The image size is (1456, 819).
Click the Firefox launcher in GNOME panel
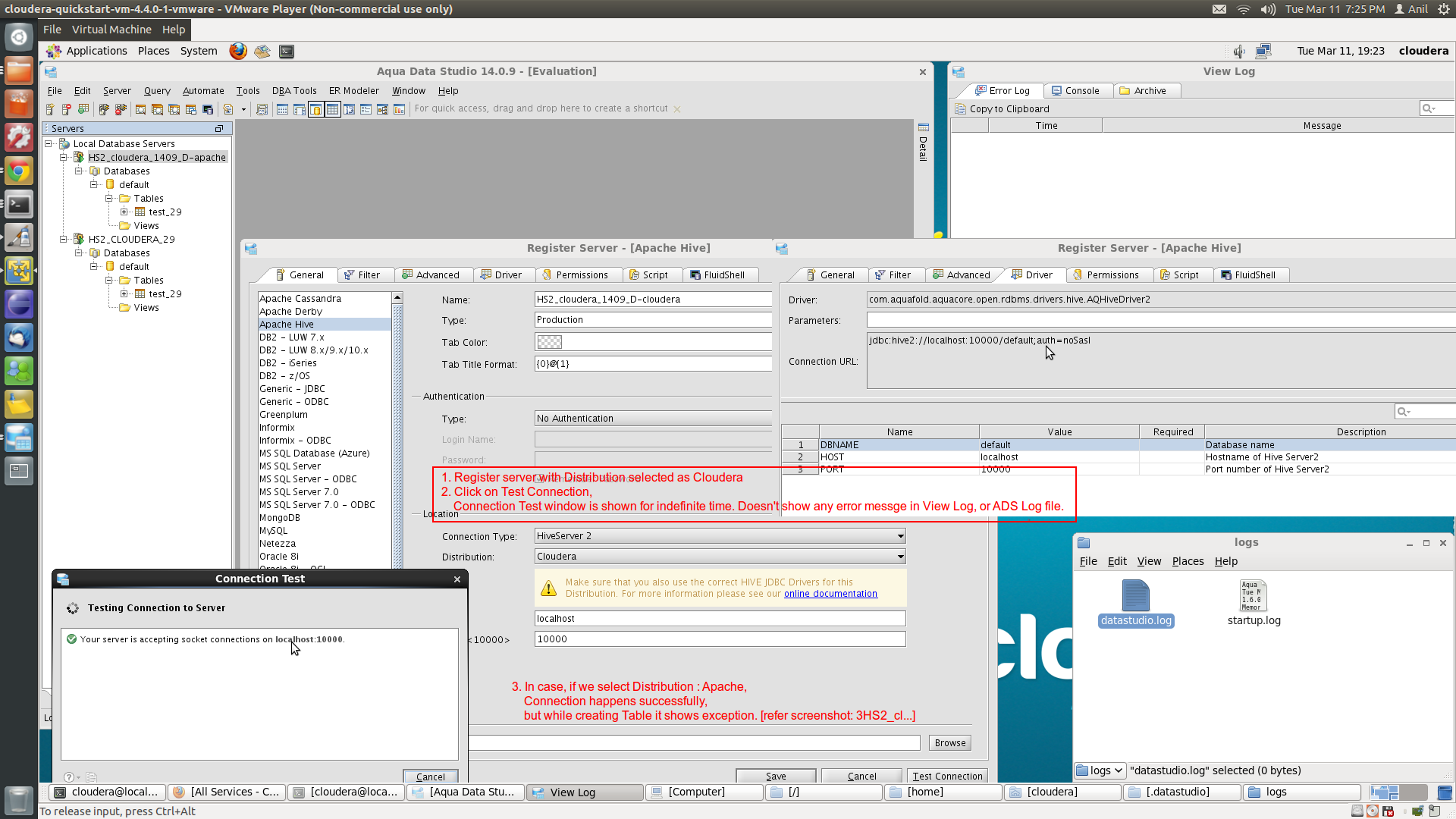point(238,51)
